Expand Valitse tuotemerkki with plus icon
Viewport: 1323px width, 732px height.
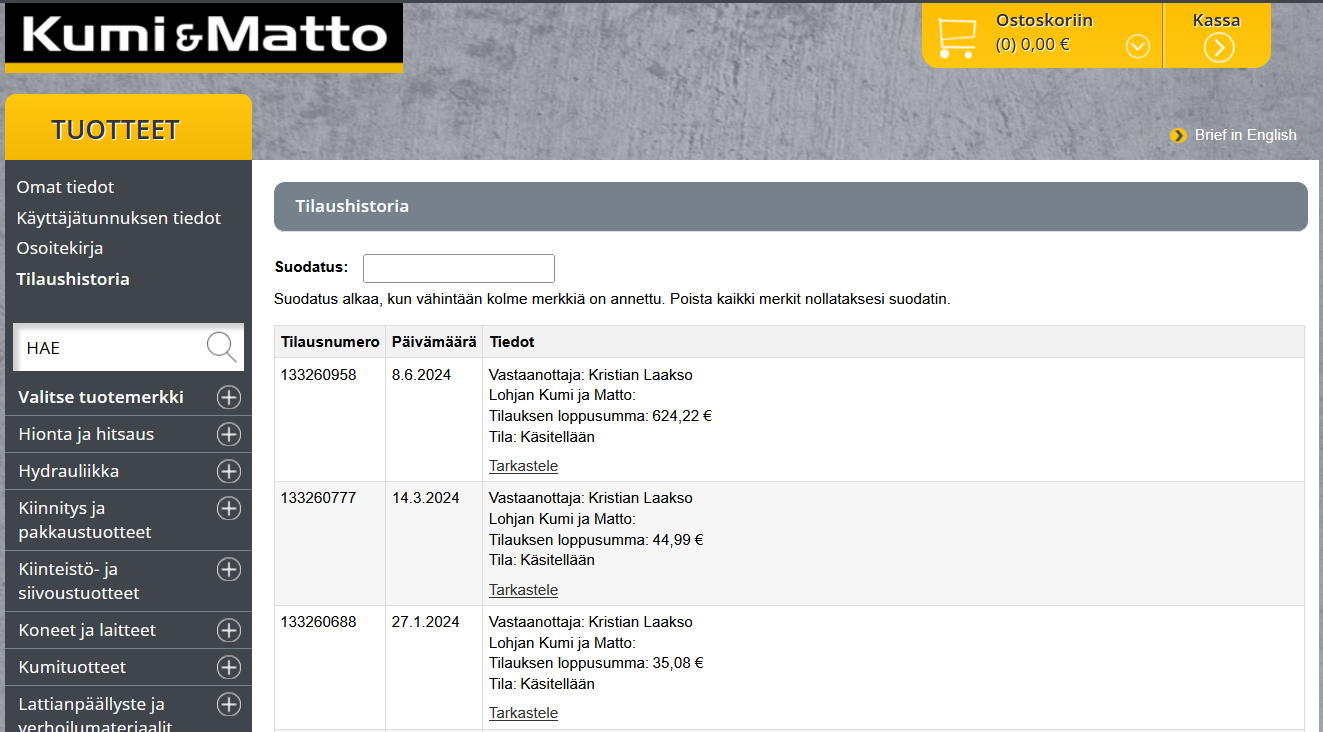(229, 397)
